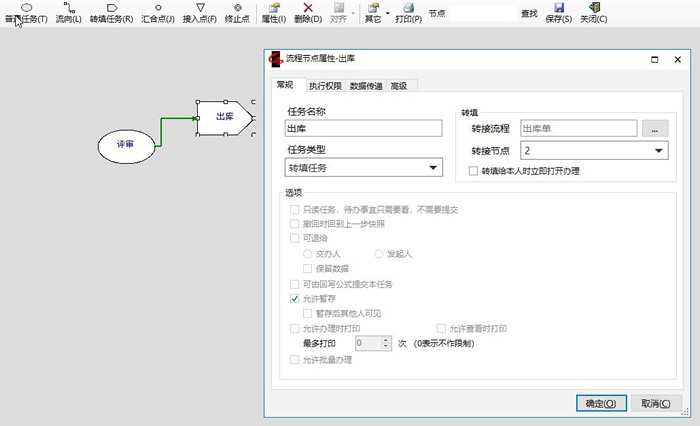The image size is (700, 426).
Task: Enable 转填给本人时立即打开办理 checkbox
Action: 474,171
